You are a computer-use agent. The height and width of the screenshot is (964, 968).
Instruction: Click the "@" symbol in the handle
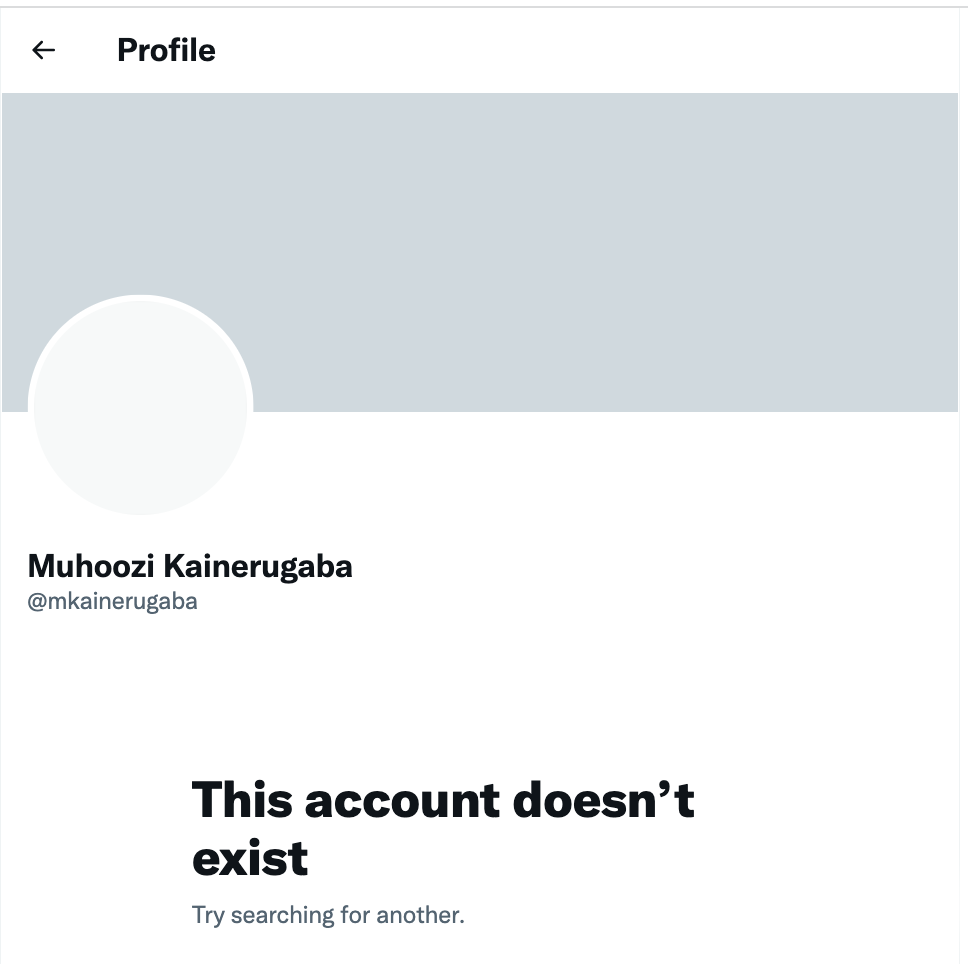click(37, 602)
